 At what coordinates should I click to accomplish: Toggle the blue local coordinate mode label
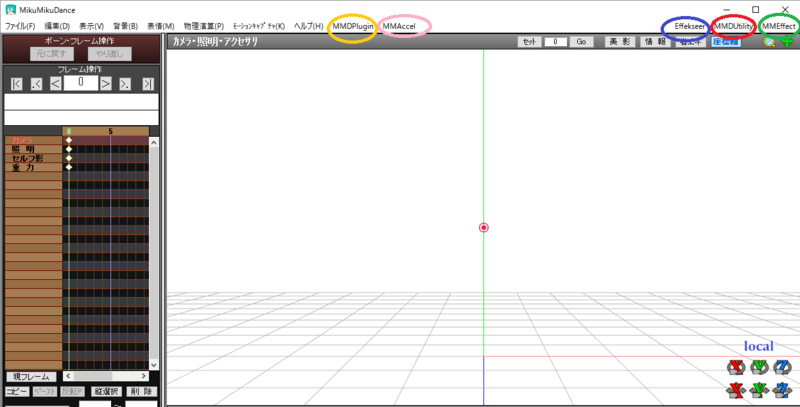(x=759, y=346)
